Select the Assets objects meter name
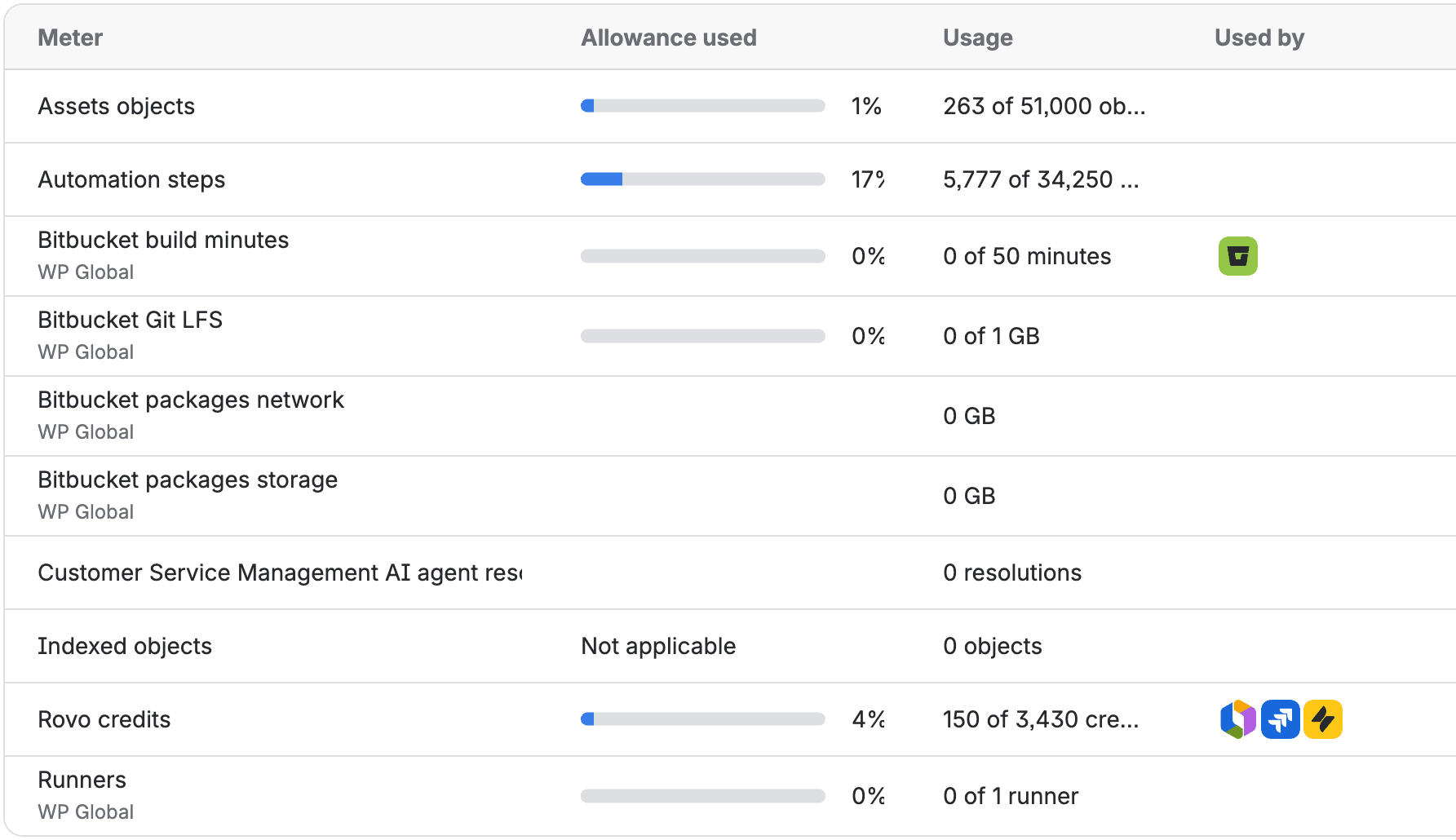1456x840 pixels. pos(117,106)
